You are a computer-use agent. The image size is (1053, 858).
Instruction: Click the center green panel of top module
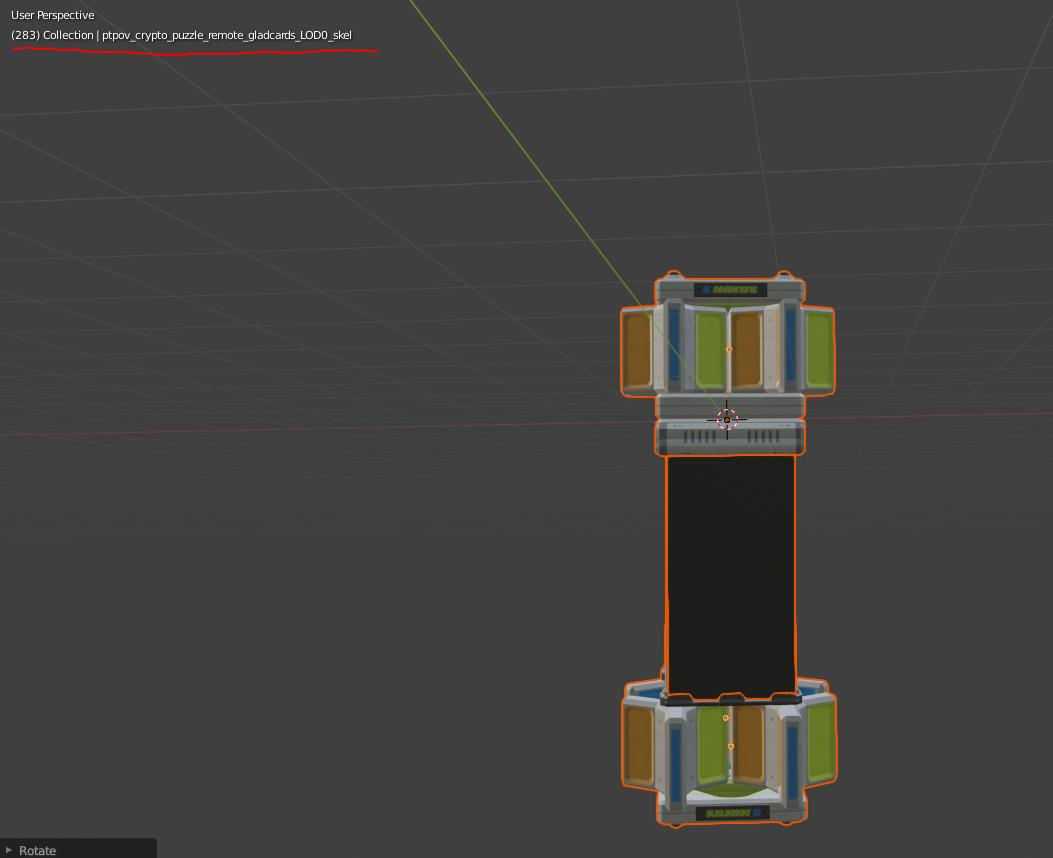(x=710, y=350)
